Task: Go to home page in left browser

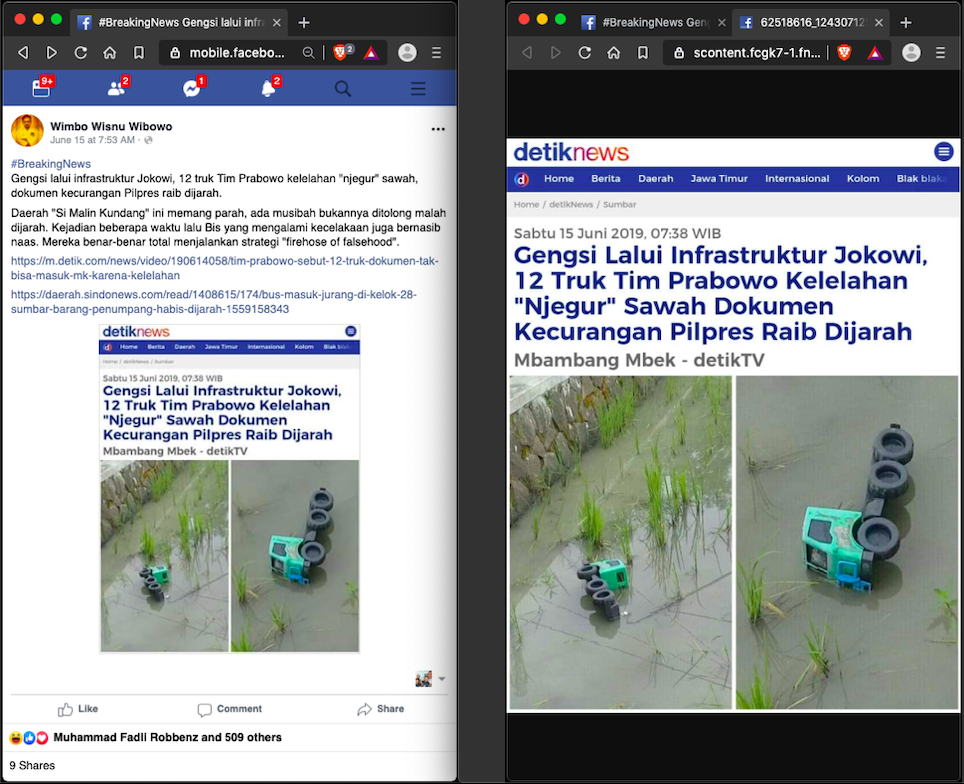Action: [110, 53]
